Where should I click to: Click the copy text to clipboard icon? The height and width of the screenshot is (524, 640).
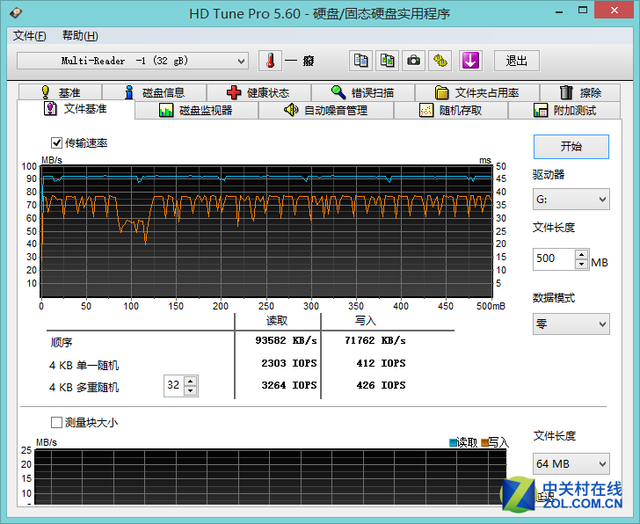[361, 61]
